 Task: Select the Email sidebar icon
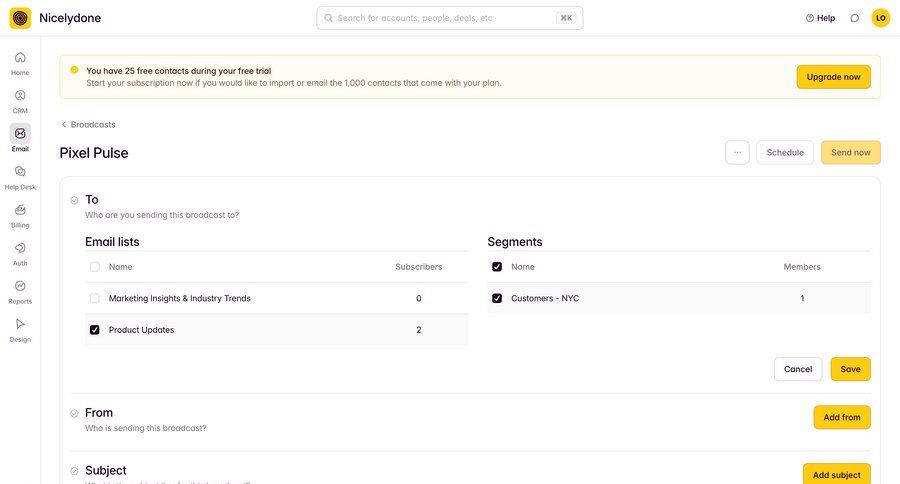(x=20, y=134)
